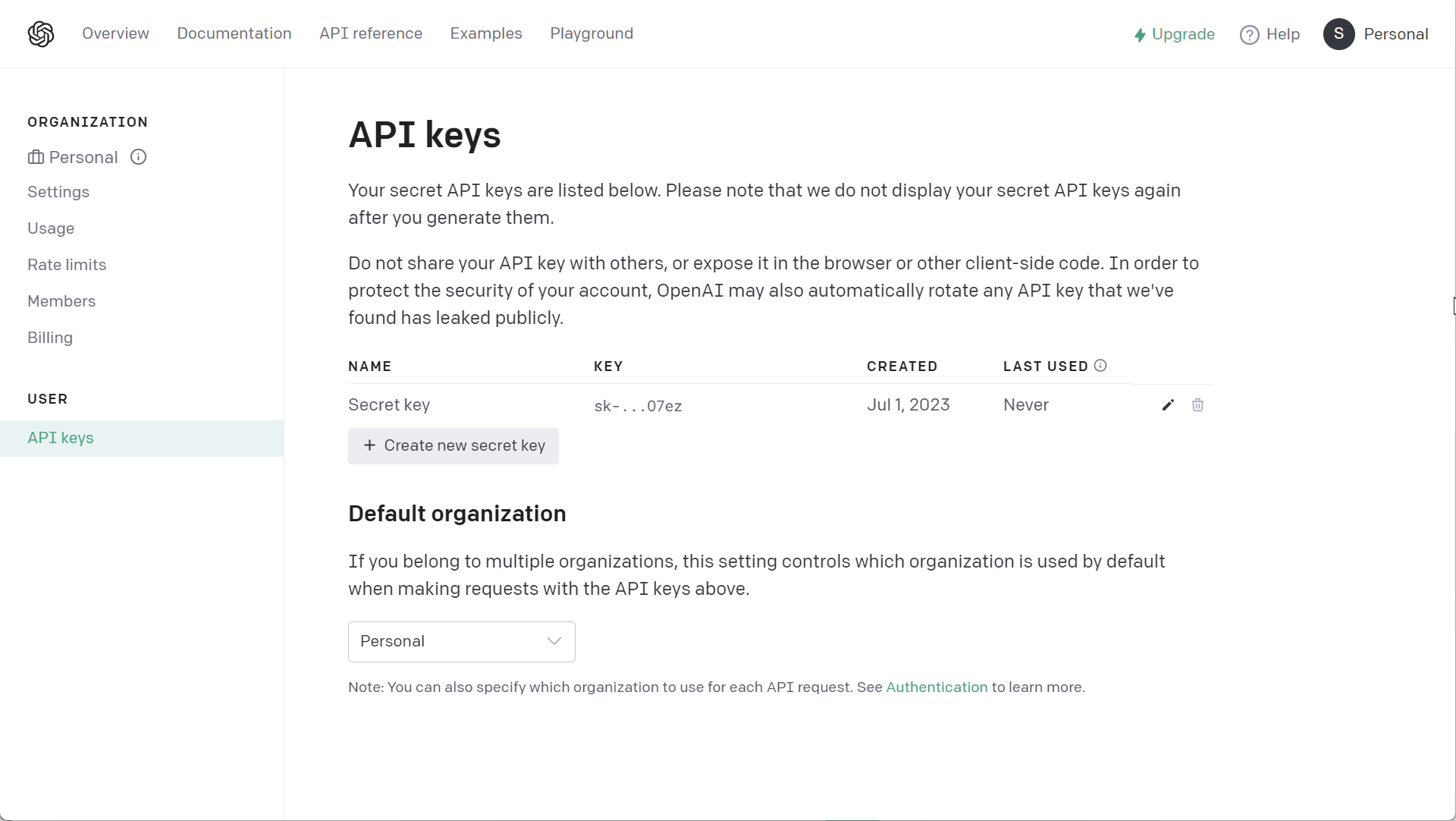Expand the organization dropdown chevron arrow
1456x821 pixels.
pyautogui.click(x=554, y=642)
